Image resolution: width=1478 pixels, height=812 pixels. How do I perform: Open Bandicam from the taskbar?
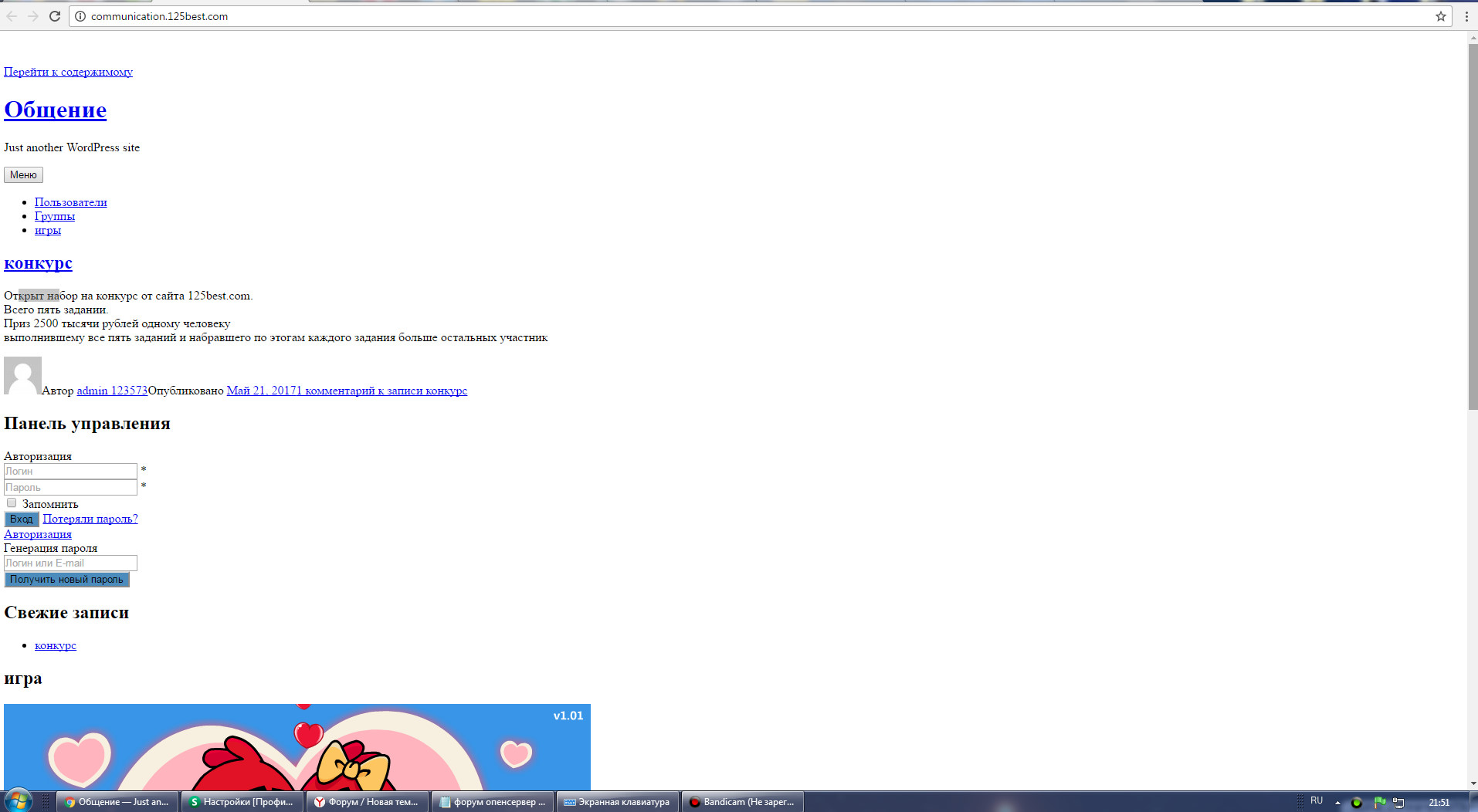(742, 802)
